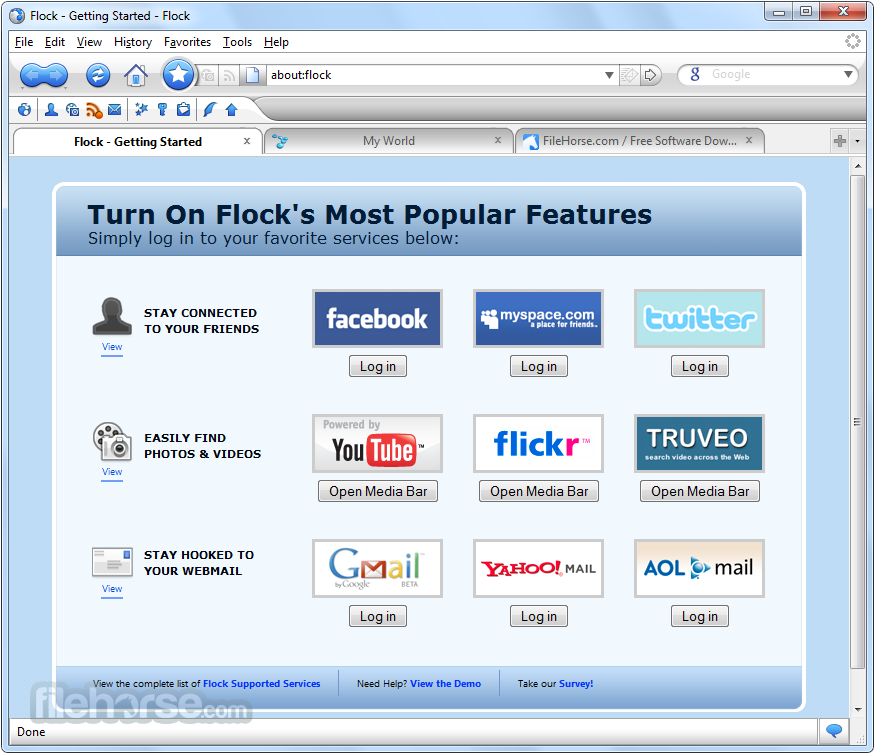Click the page identity icon before the URL
This screenshot has height=754, width=875.
click(x=252, y=75)
